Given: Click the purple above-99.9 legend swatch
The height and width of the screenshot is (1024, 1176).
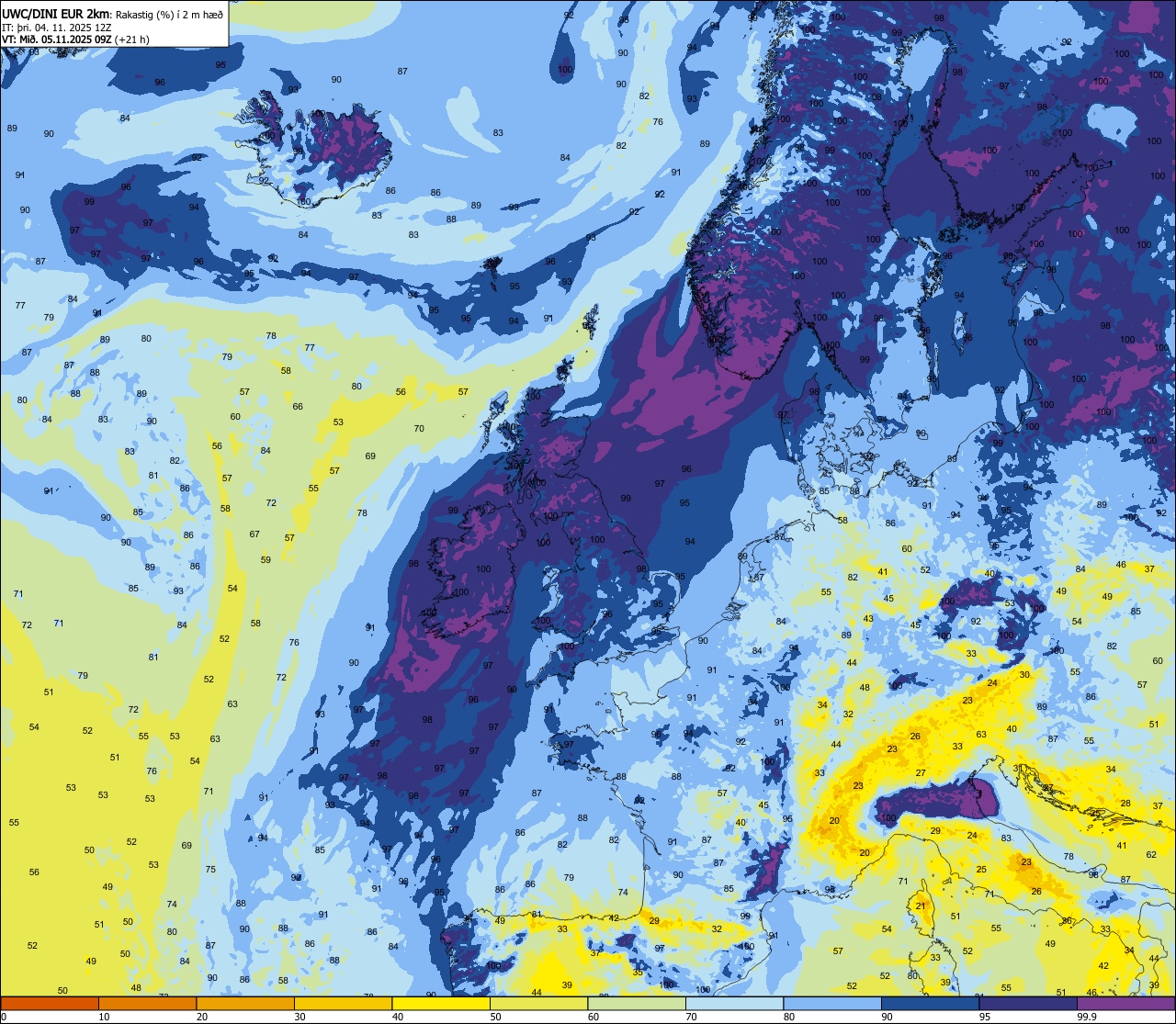Looking at the screenshot, I should tap(1125, 1004).
